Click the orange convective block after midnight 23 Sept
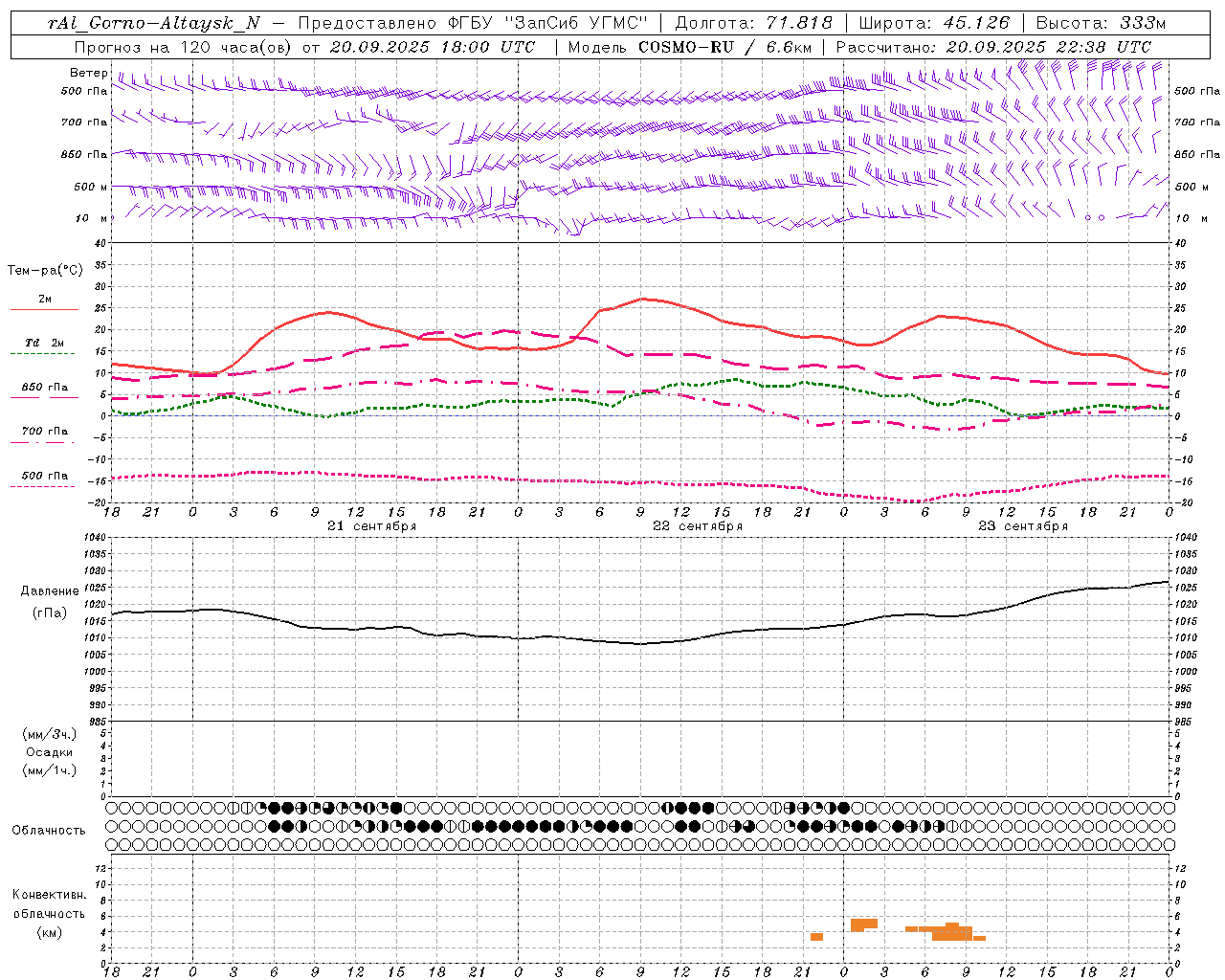1225x980 pixels. pos(864,924)
